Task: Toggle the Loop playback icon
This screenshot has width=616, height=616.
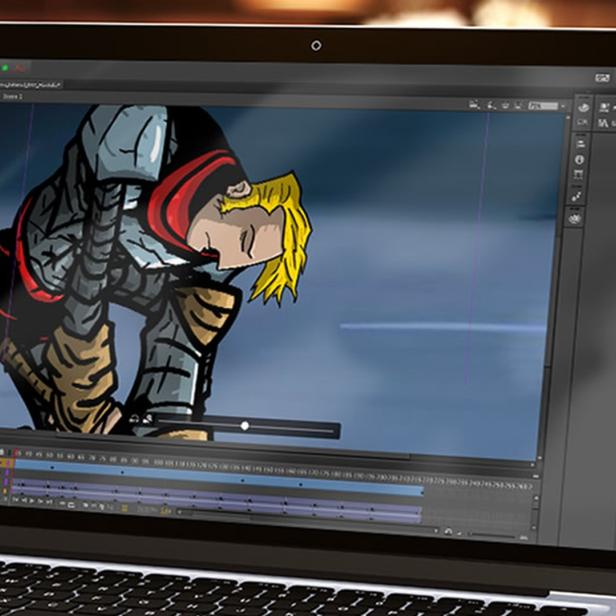Action: (x=72, y=505)
